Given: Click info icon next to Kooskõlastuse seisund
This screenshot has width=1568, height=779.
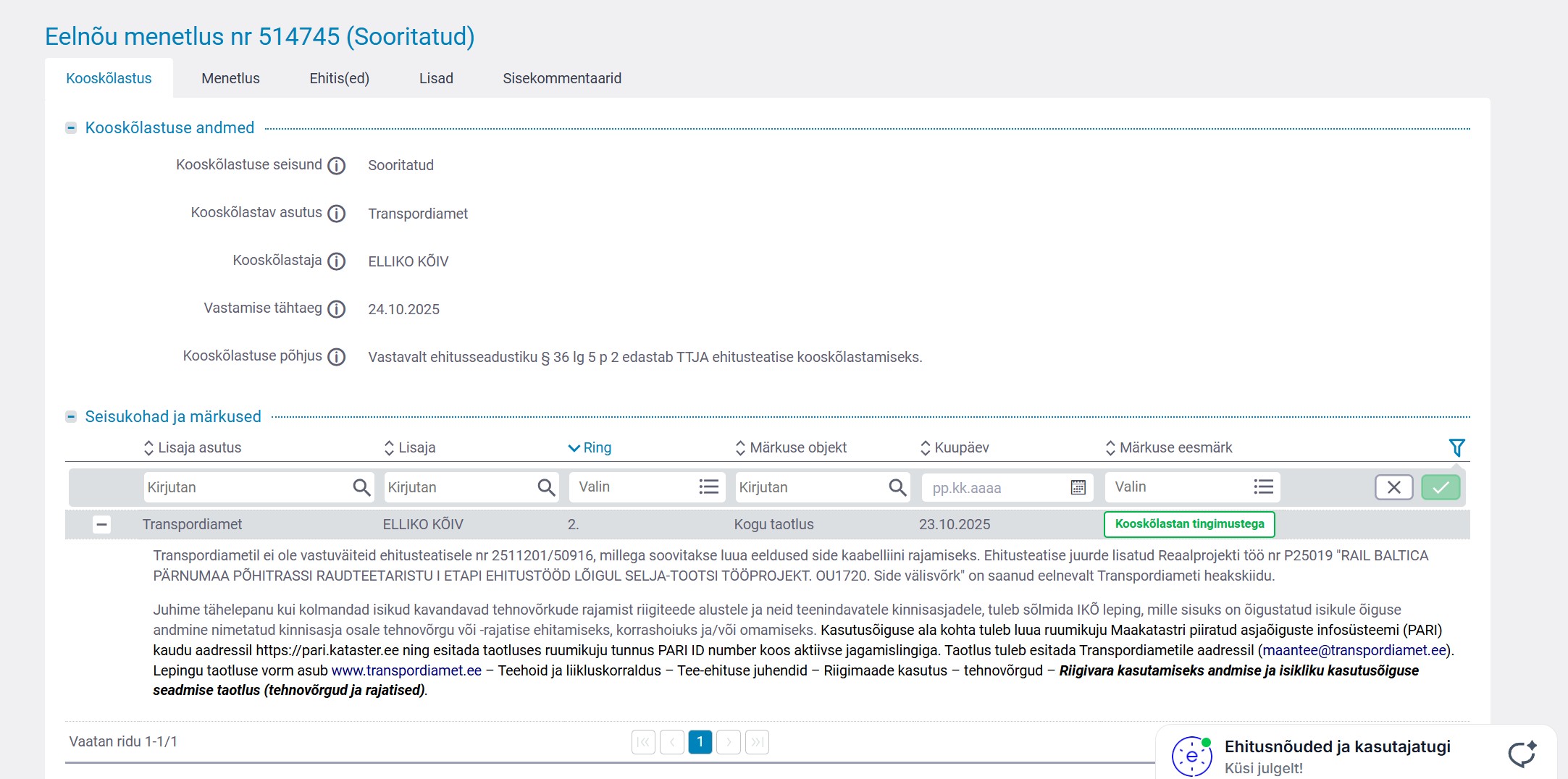Looking at the screenshot, I should coord(336,166).
